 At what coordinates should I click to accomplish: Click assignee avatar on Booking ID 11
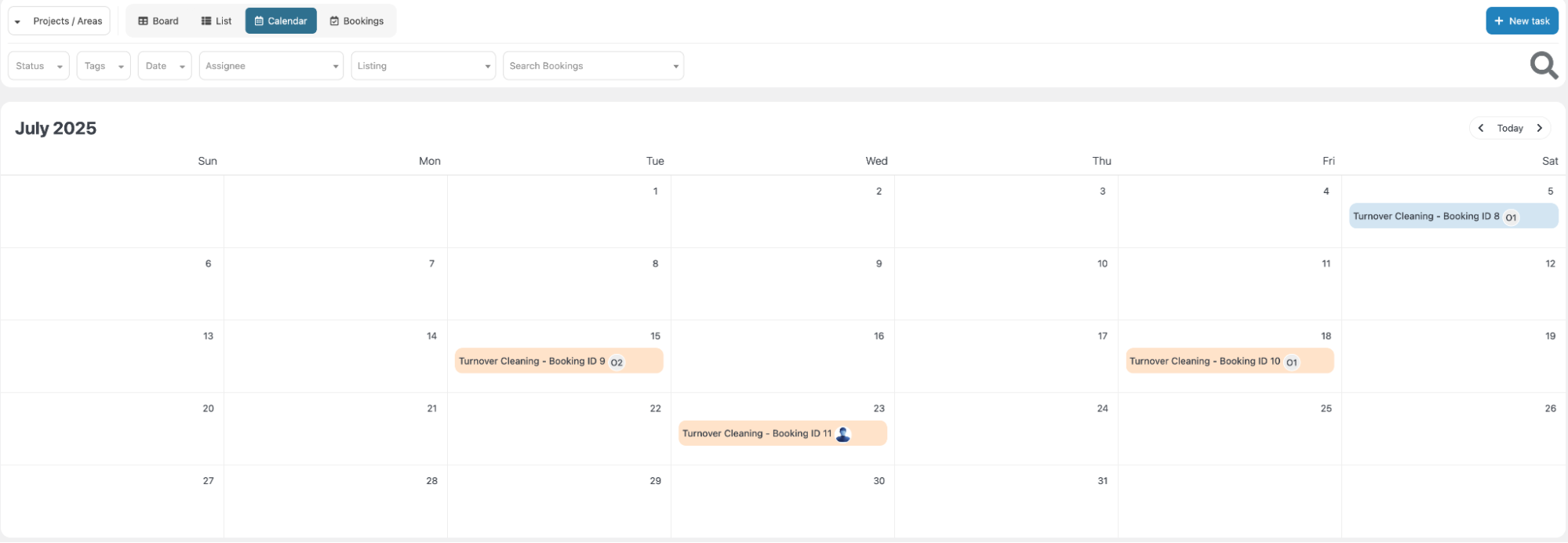(843, 434)
